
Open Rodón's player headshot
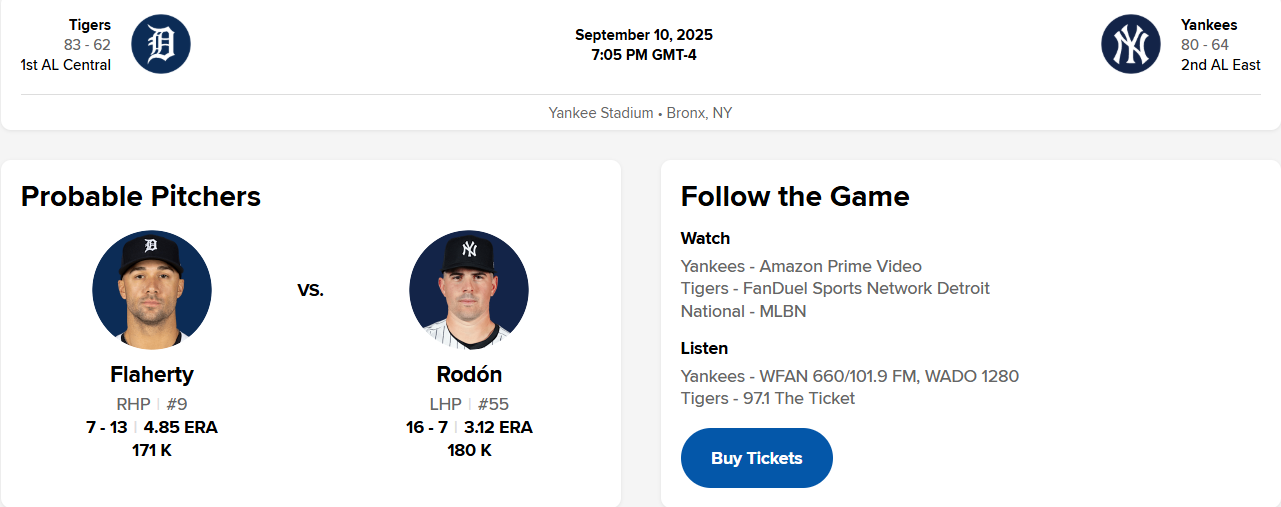469,290
